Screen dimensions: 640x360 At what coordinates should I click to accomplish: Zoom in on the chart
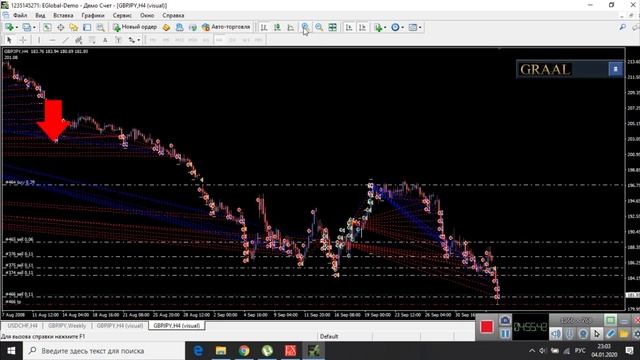(305, 27)
